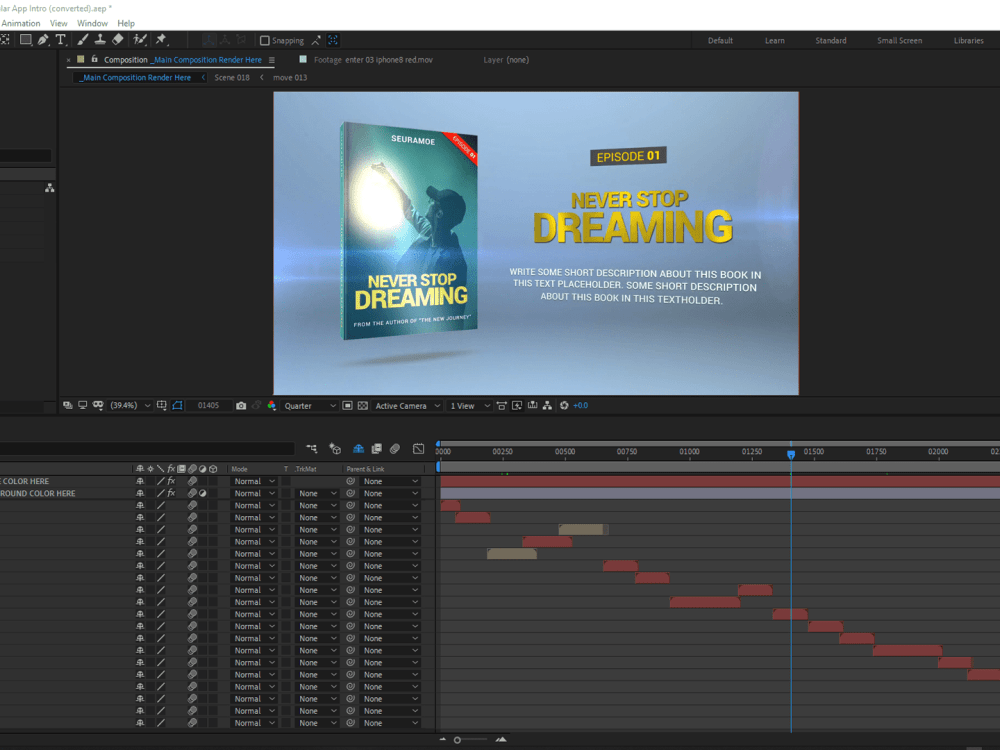Screen dimensions: 1000x750
Task: Open the 1 View layout dropdown
Action: point(470,406)
